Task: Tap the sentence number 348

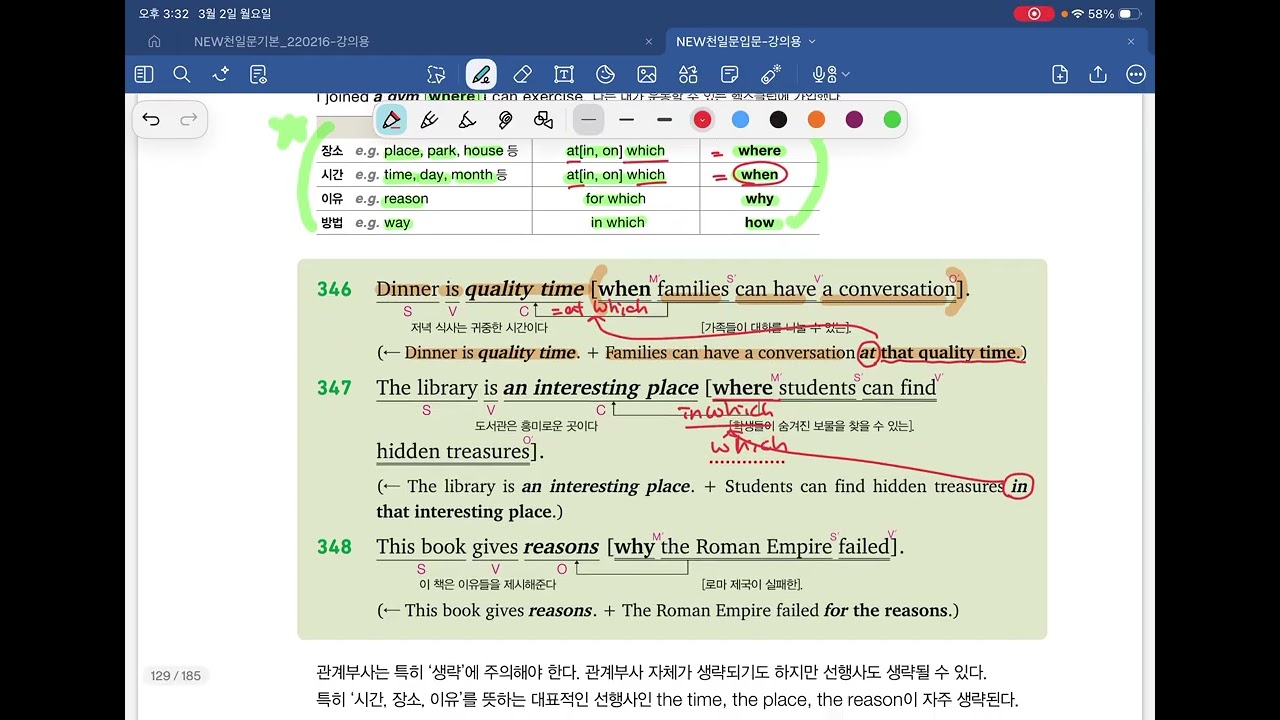Action: [x=334, y=547]
